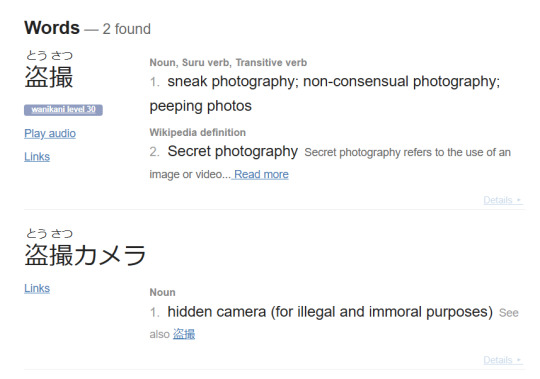Click the wanikani level 30 badge
Viewport: 540px width, 379px height.
pyautogui.click(x=63, y=110)
